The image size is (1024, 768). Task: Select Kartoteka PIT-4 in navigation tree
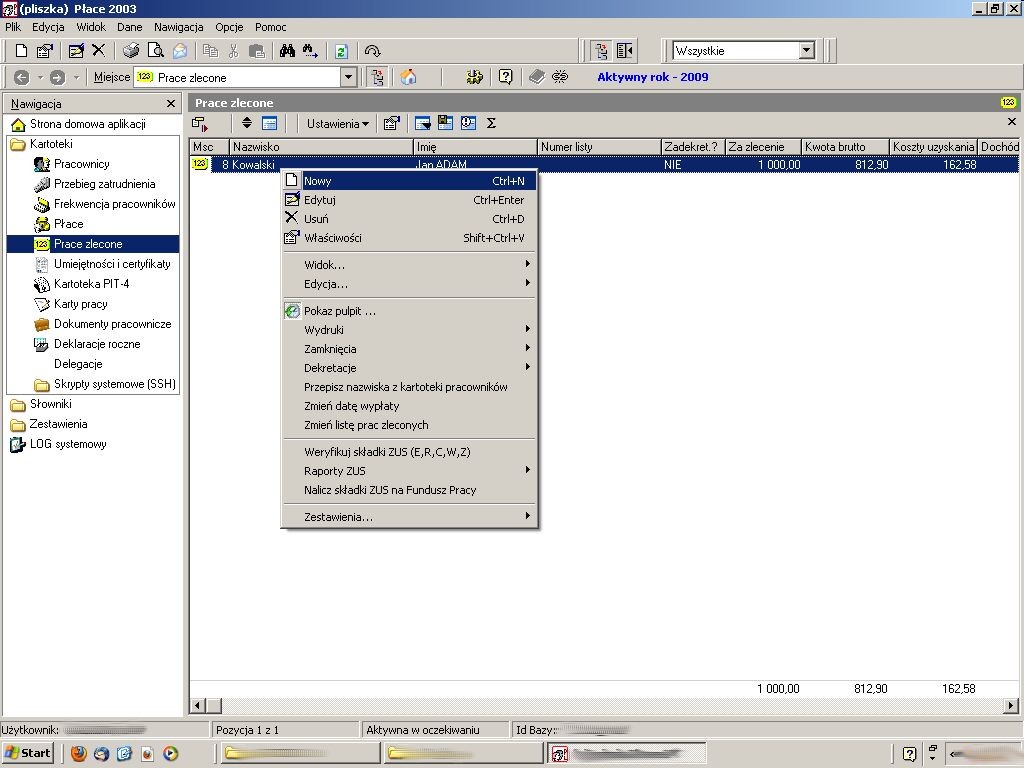(x=91, y=284)
